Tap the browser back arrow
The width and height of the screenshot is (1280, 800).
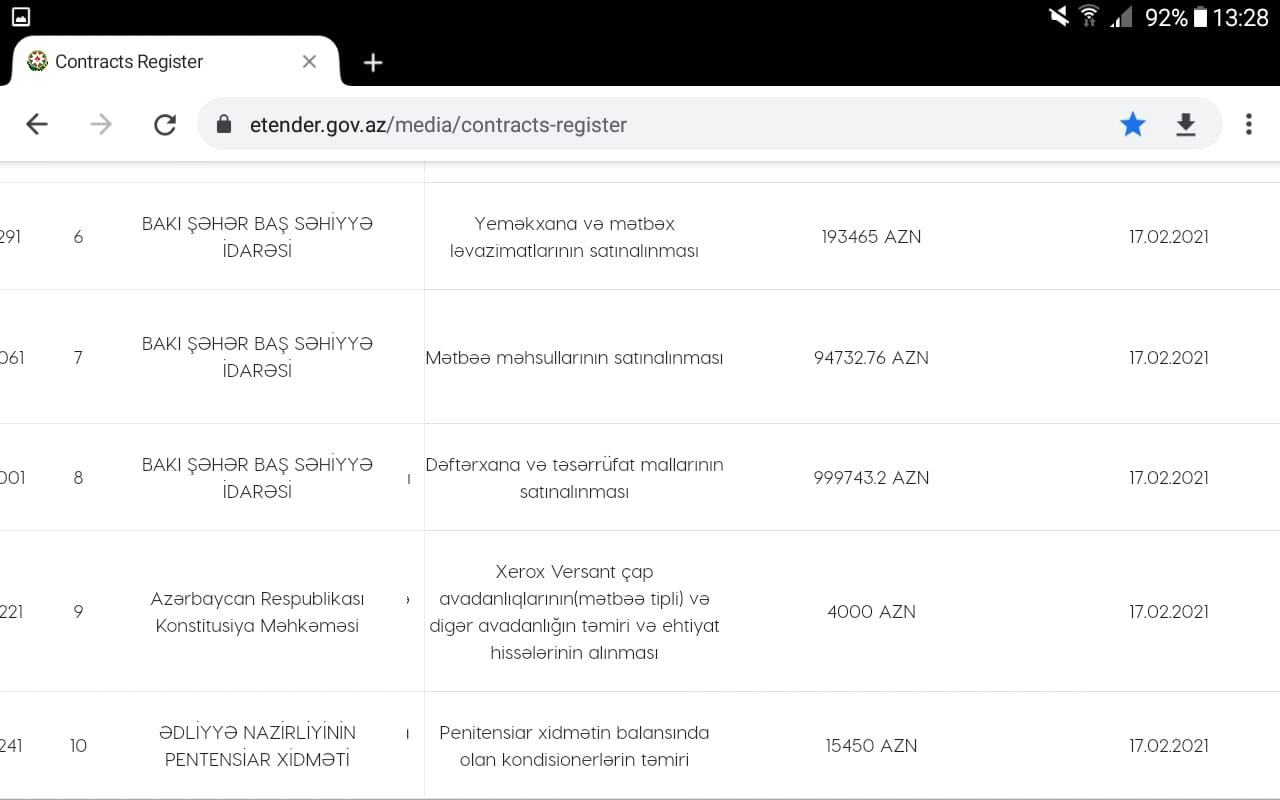[x=37, y=124]
